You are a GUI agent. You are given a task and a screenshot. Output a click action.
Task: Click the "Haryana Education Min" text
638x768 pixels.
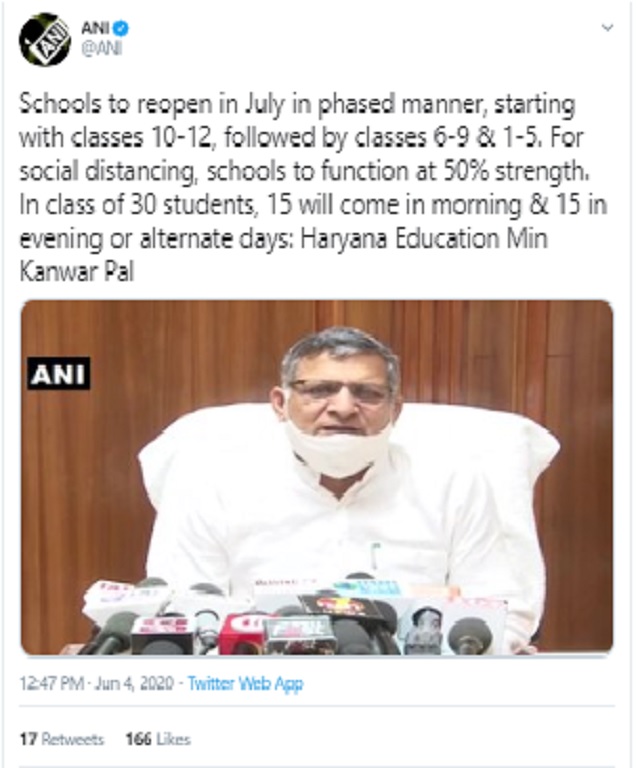click(424, 239)
